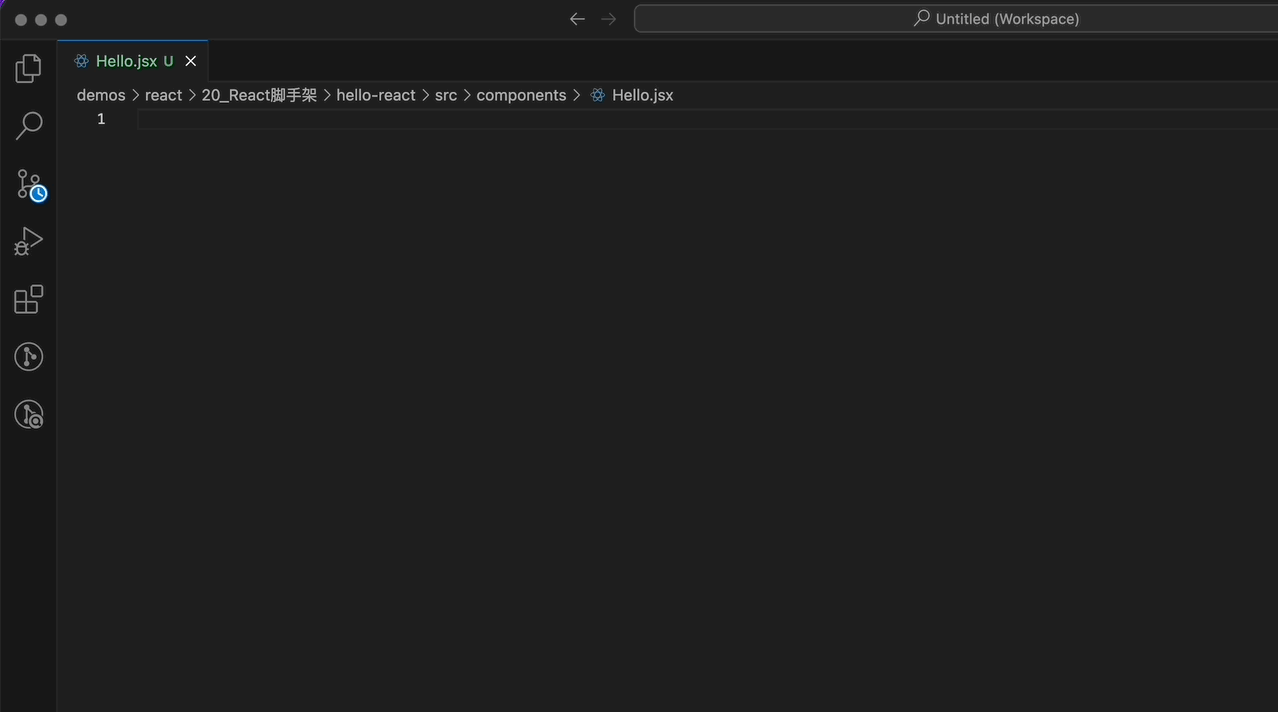Select the 20_React脚手架 breadcrumb item
The width and height of the screenshot is (1278, 712).
coord(258,94)
